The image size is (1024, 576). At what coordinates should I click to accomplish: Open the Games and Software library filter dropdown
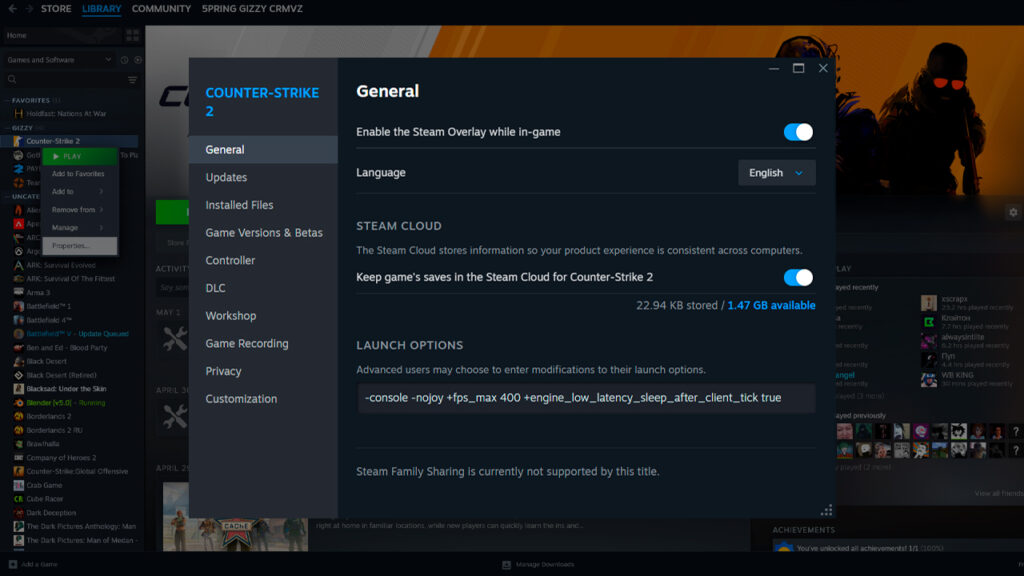59,60
